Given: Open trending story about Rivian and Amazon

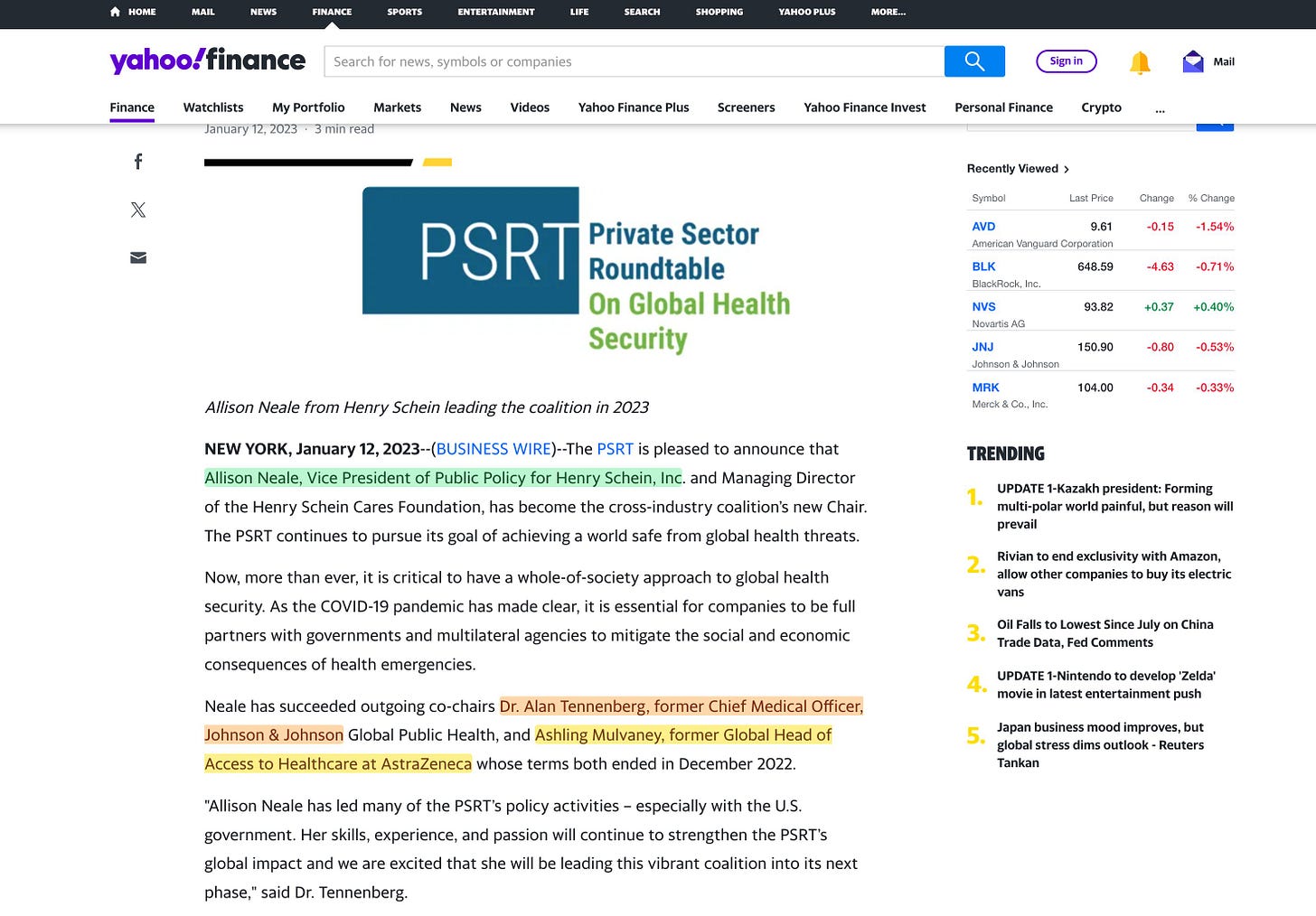Looking at the screenshot, I should [1114, 574].
